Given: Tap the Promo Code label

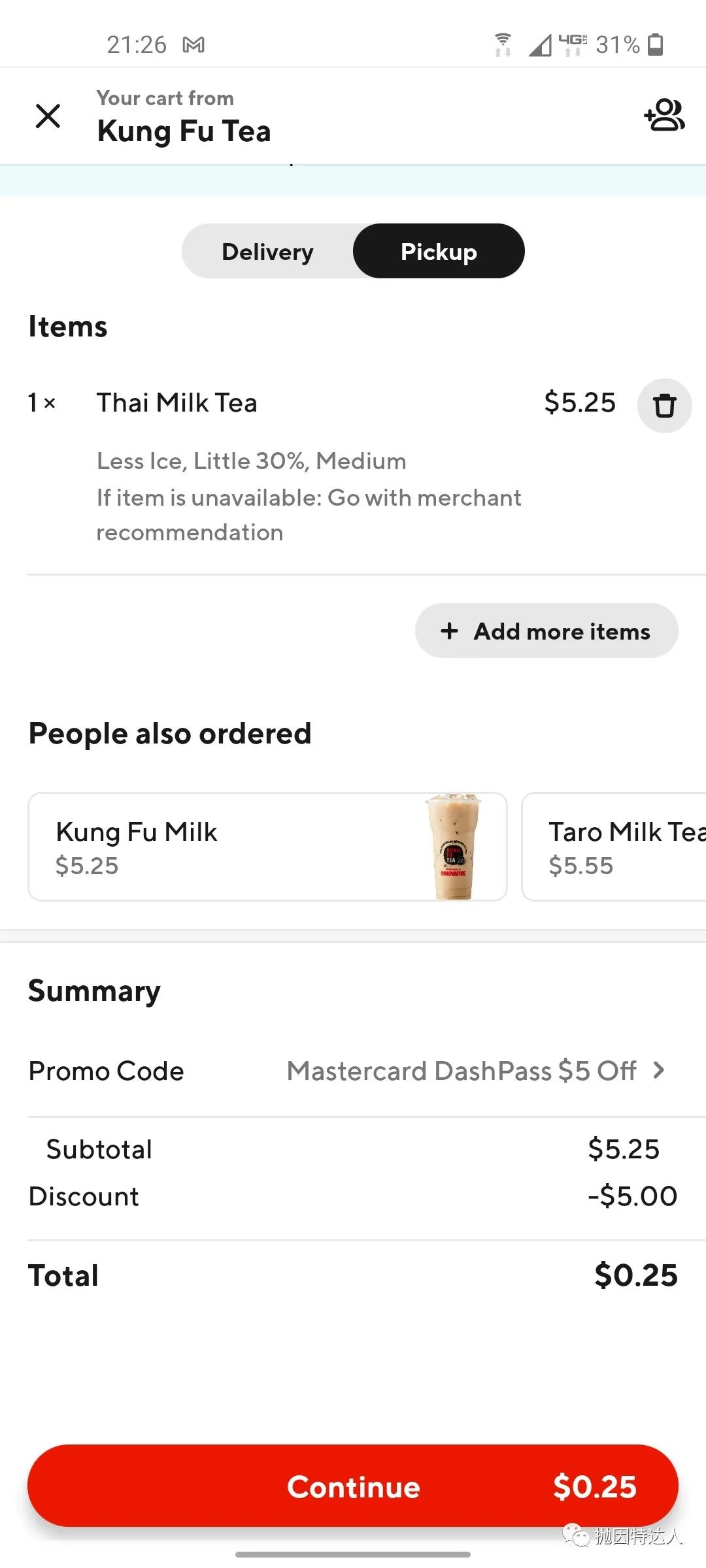Looking at the screenshot, I should click(105, 1071).
